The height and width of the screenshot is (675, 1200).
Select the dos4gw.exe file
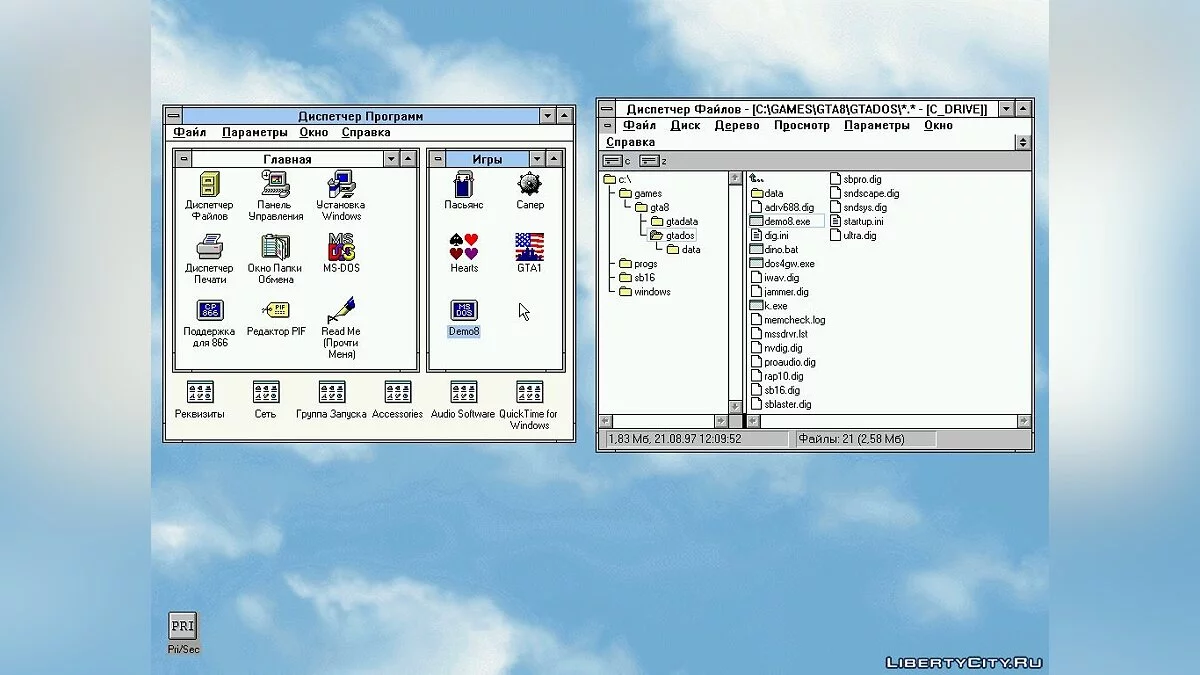(788, 264)
